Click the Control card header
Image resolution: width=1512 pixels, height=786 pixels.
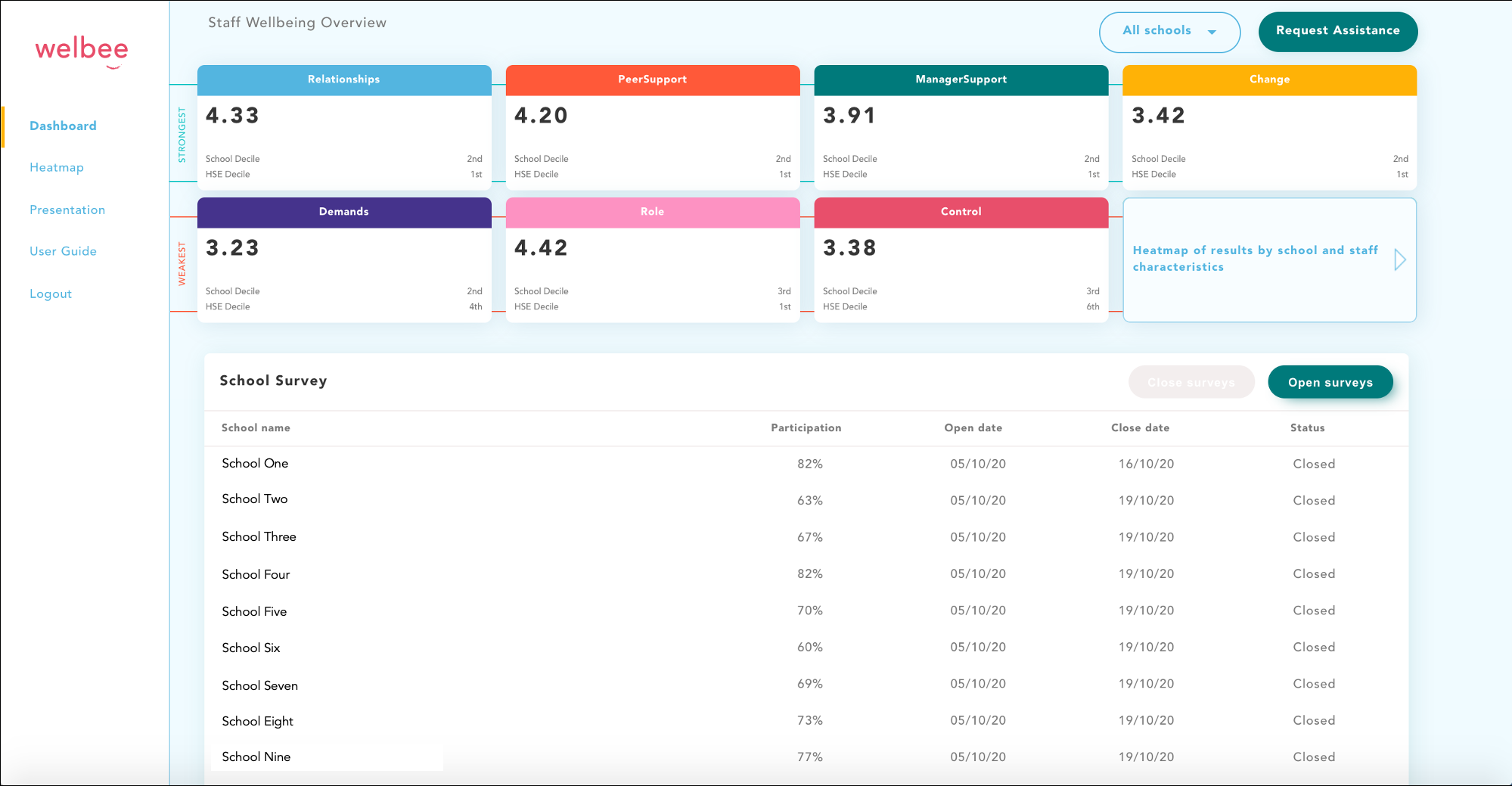(961, 213)
